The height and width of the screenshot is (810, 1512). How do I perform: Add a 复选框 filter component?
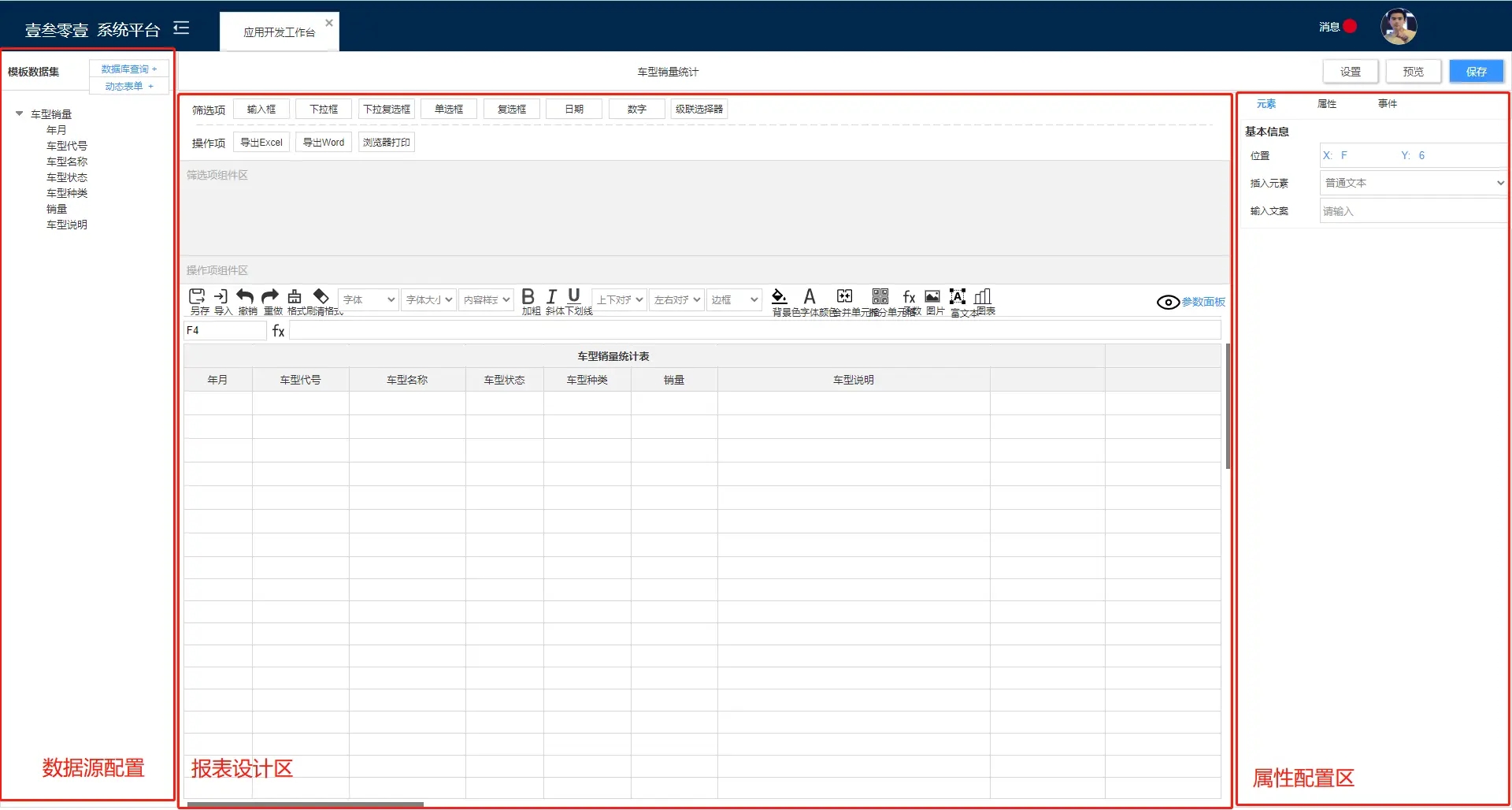pyautogui.click(x=512, y=110)
